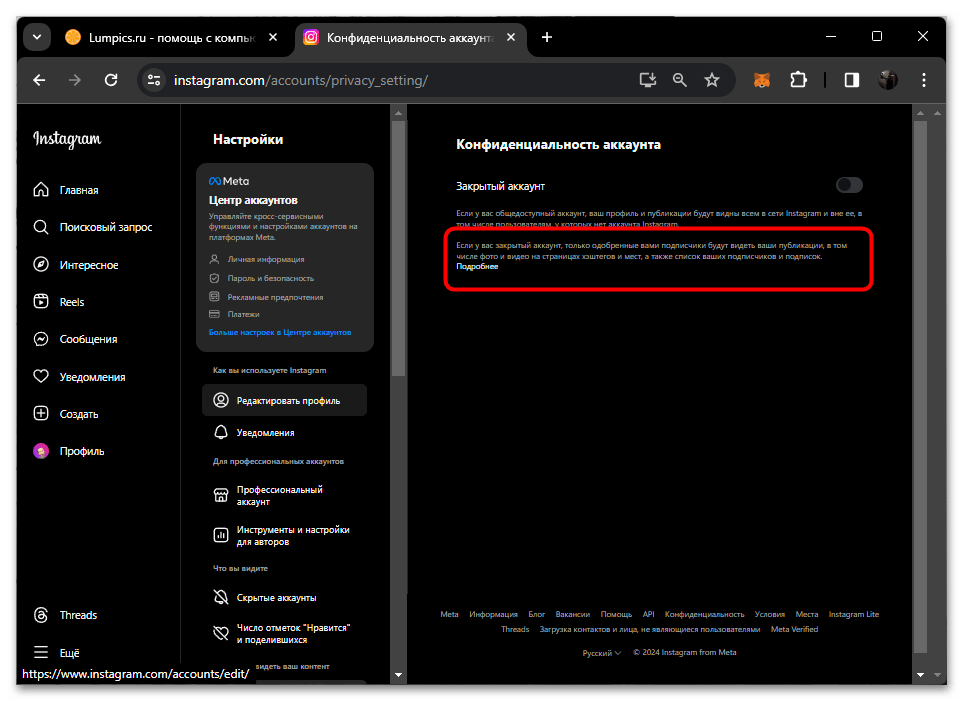963x701 pixels.
Task: Click the Instagram logo
Action: click(x=67, y=139)
